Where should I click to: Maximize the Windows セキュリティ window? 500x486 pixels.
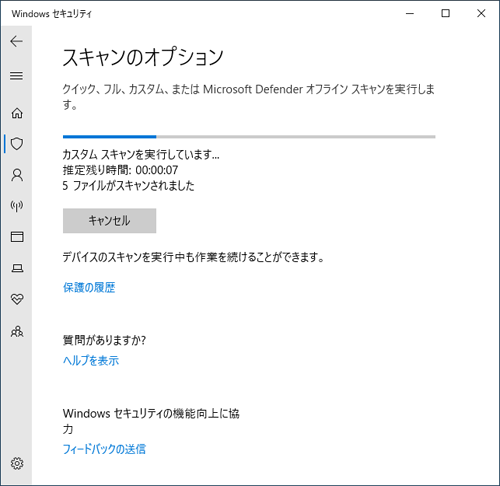coord(445,13)
